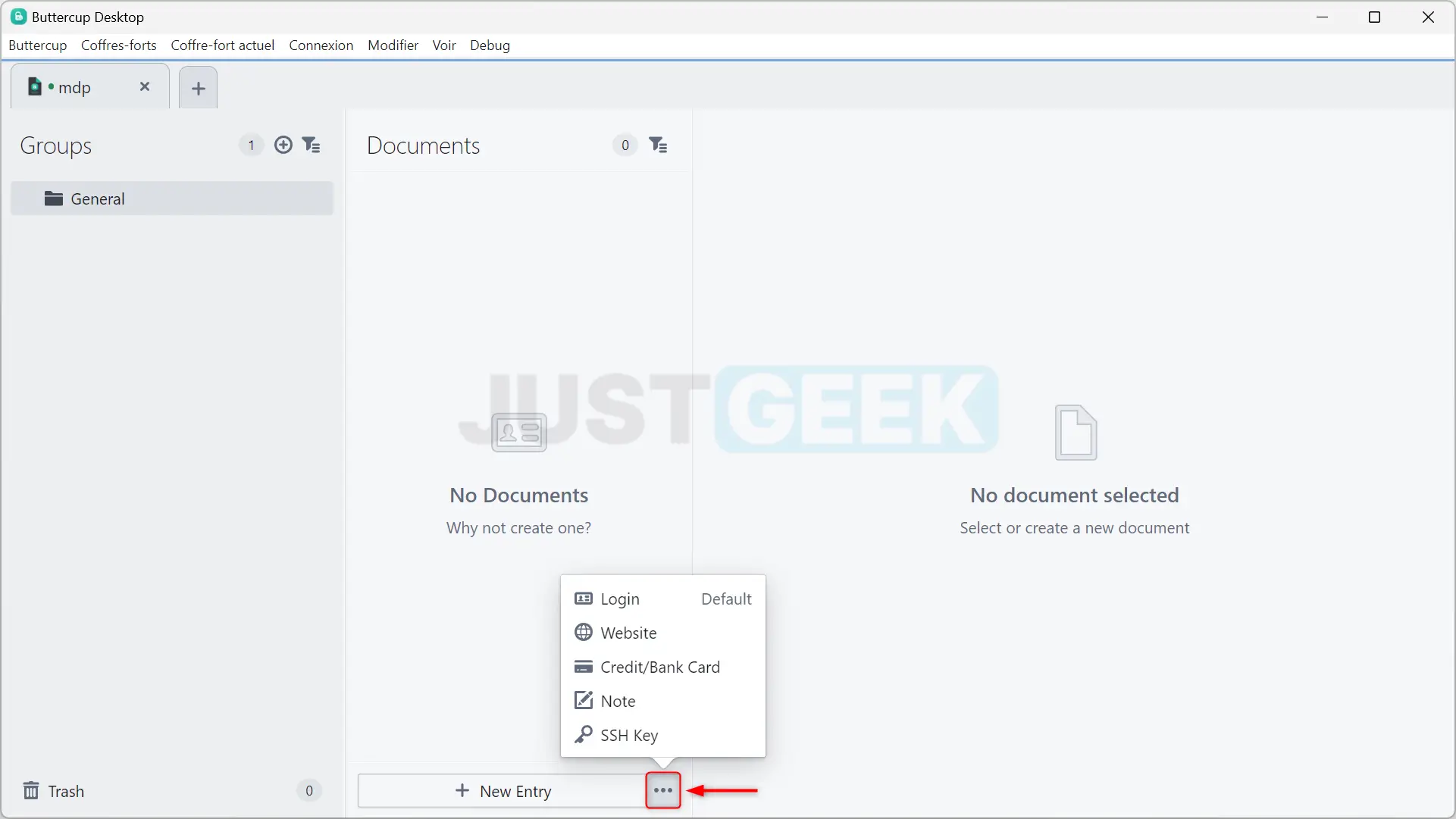Minimize the Buttercup Desktop window
Screen dimensions: 1456x819
pyautogui.click(x=1323, y=17)
